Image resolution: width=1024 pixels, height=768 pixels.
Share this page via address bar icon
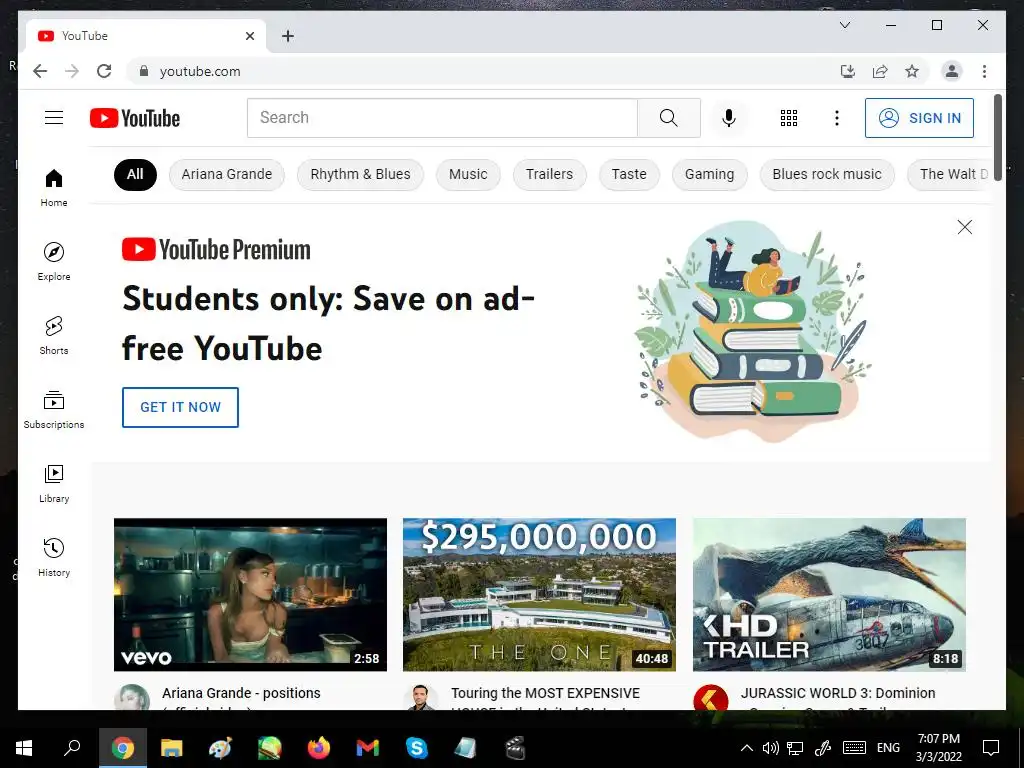click(880, 71)
